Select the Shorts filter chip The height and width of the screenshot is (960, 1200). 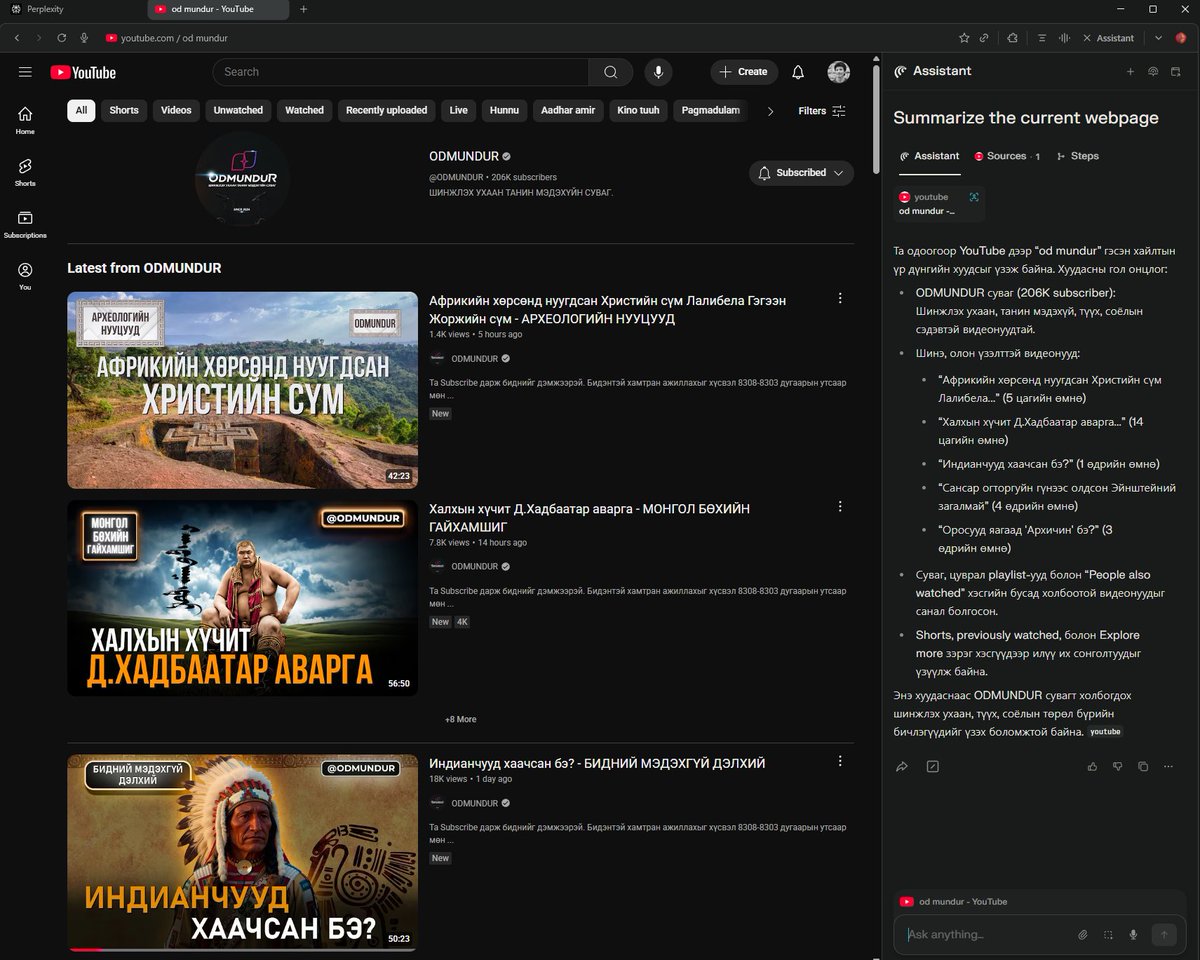124,111
